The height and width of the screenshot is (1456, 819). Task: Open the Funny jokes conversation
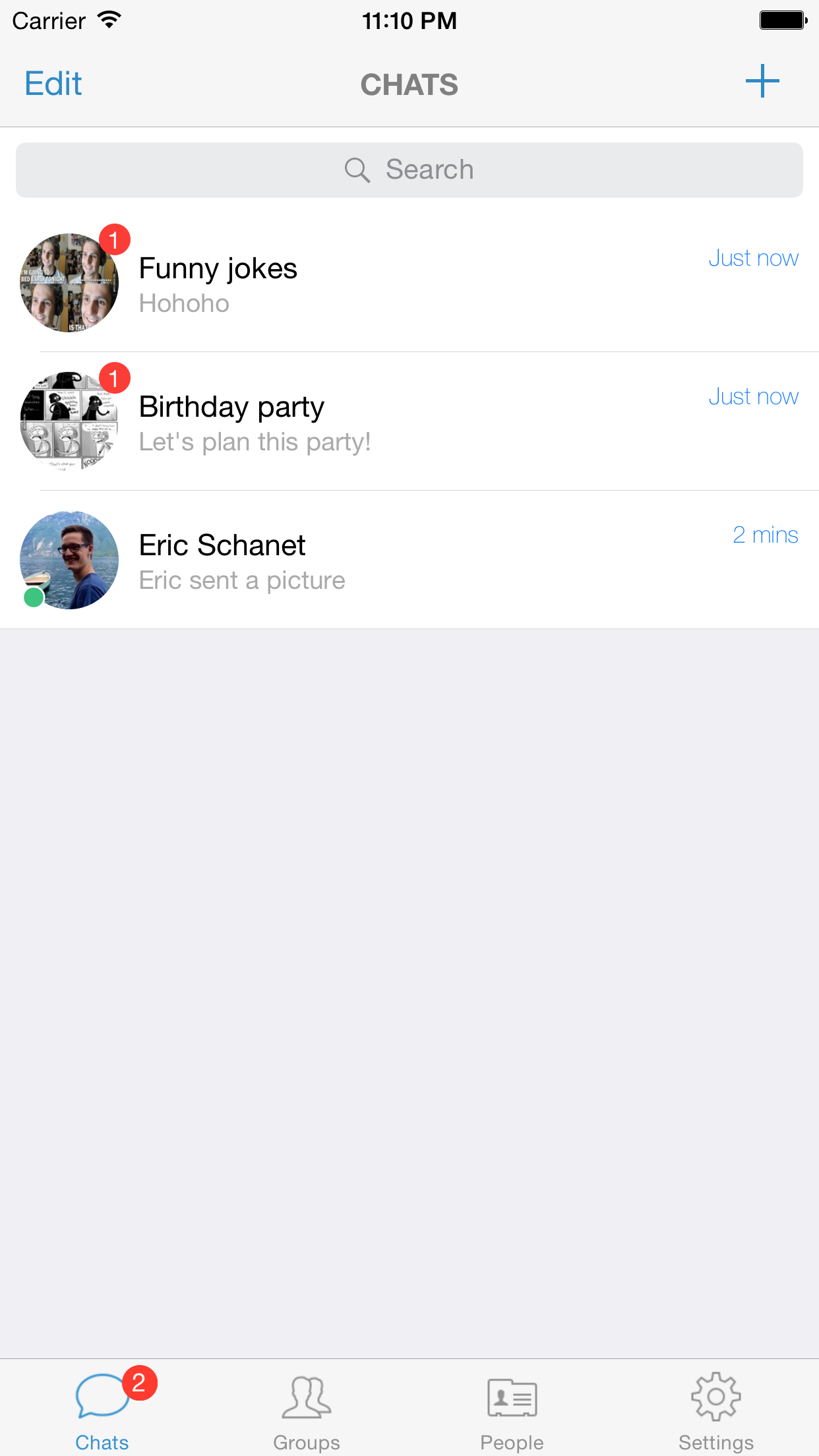pyautogui.click(x=422, y=284)
